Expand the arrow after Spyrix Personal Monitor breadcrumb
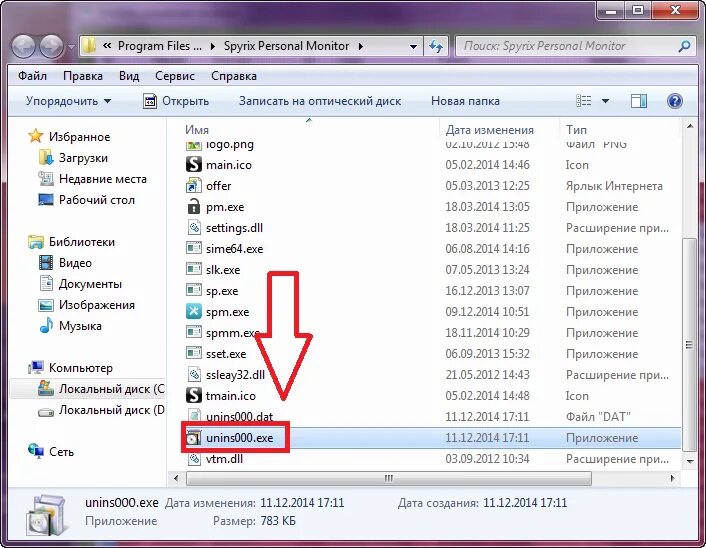Screen dimensions: 706x548 click(x=361, y=46)
